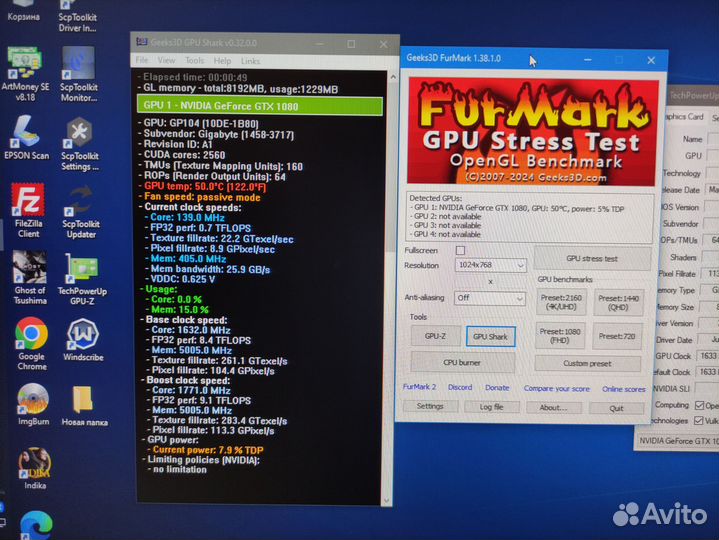Toggle the Vulkan technologies checkbox in GPU-Z

pyautogui.click(x=699, y=421)
